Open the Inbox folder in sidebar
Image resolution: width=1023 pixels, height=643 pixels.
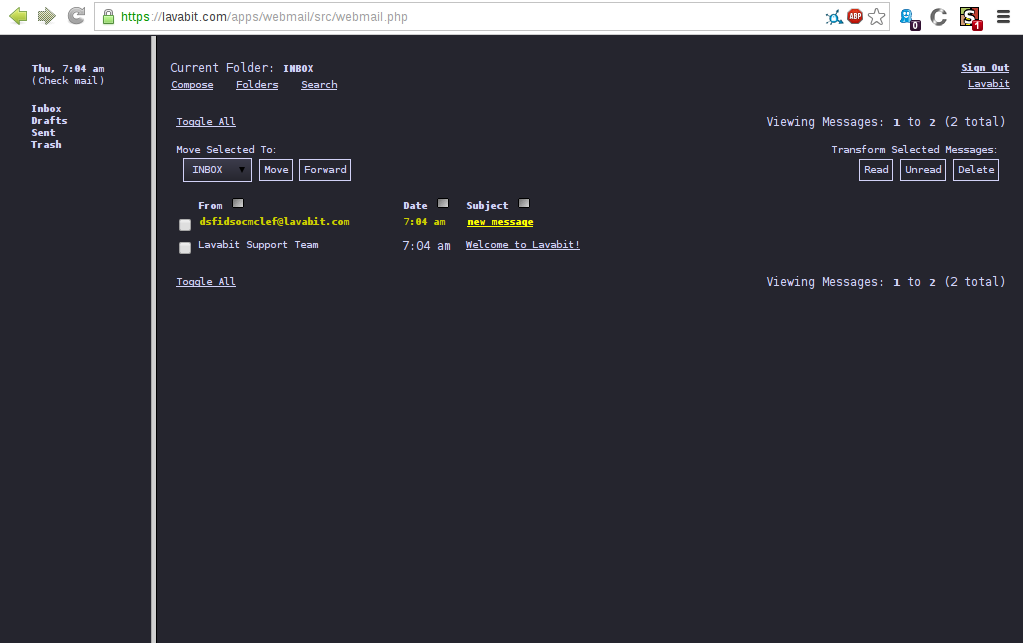pos(46,109)
